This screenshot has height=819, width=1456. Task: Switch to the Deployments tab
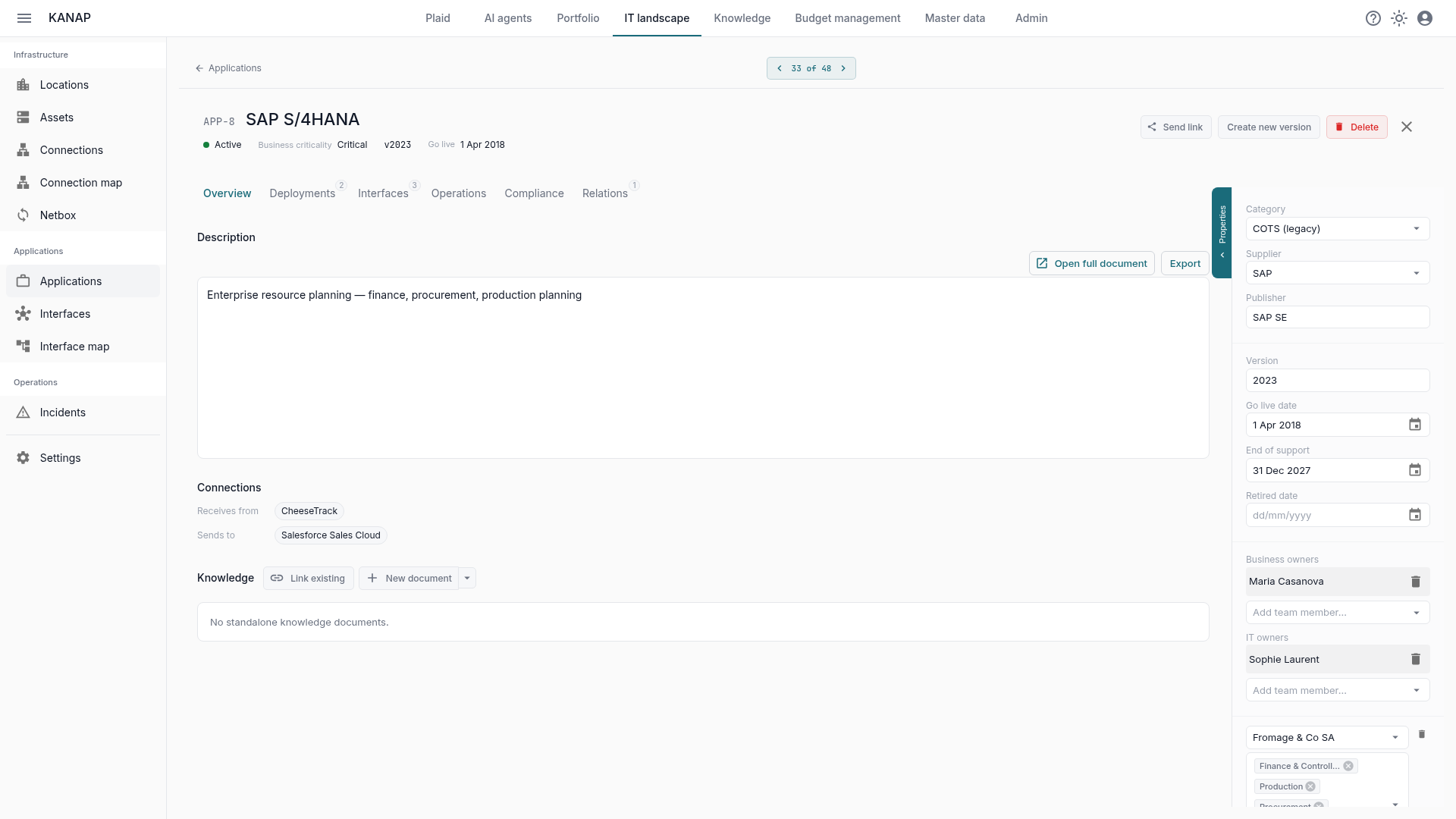(x=303, y=193)
